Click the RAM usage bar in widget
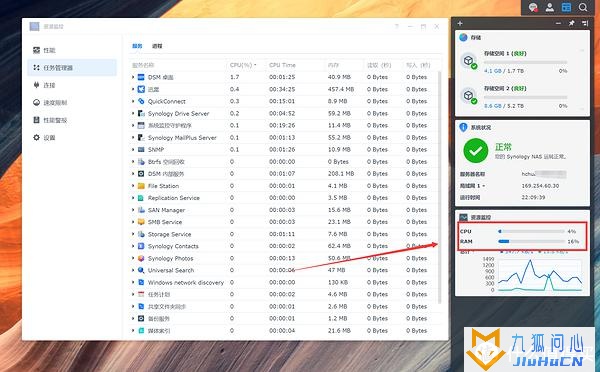 pos(531,241)
